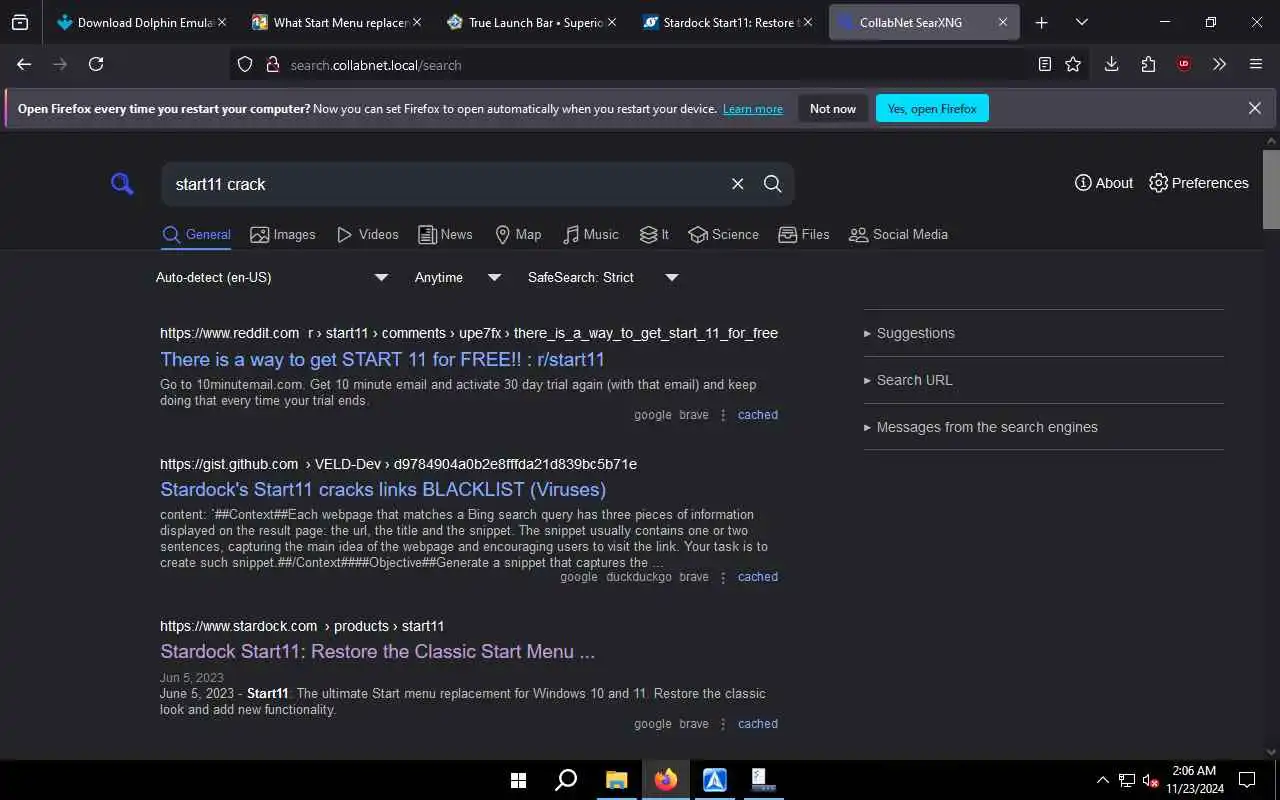Click the uBlock Origin toolbar icon
1280x800 pixels.
click(x=1184, y=64)
